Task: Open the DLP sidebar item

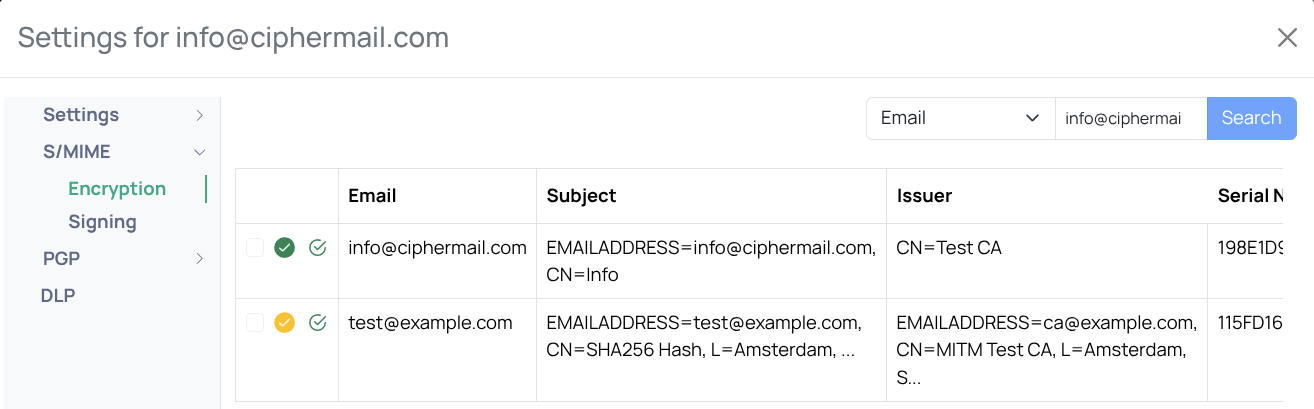Action: pos(58,295)
